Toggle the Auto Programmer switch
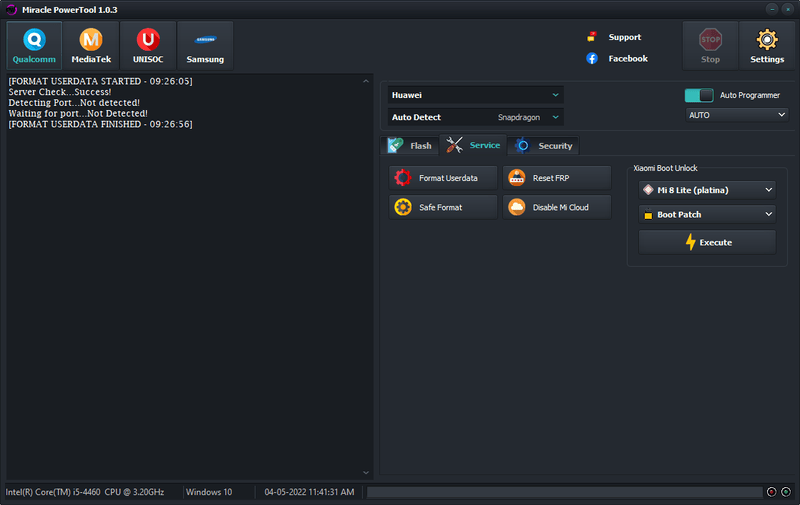The height and width of the screenshot is (505, 800). pos(699,95)
